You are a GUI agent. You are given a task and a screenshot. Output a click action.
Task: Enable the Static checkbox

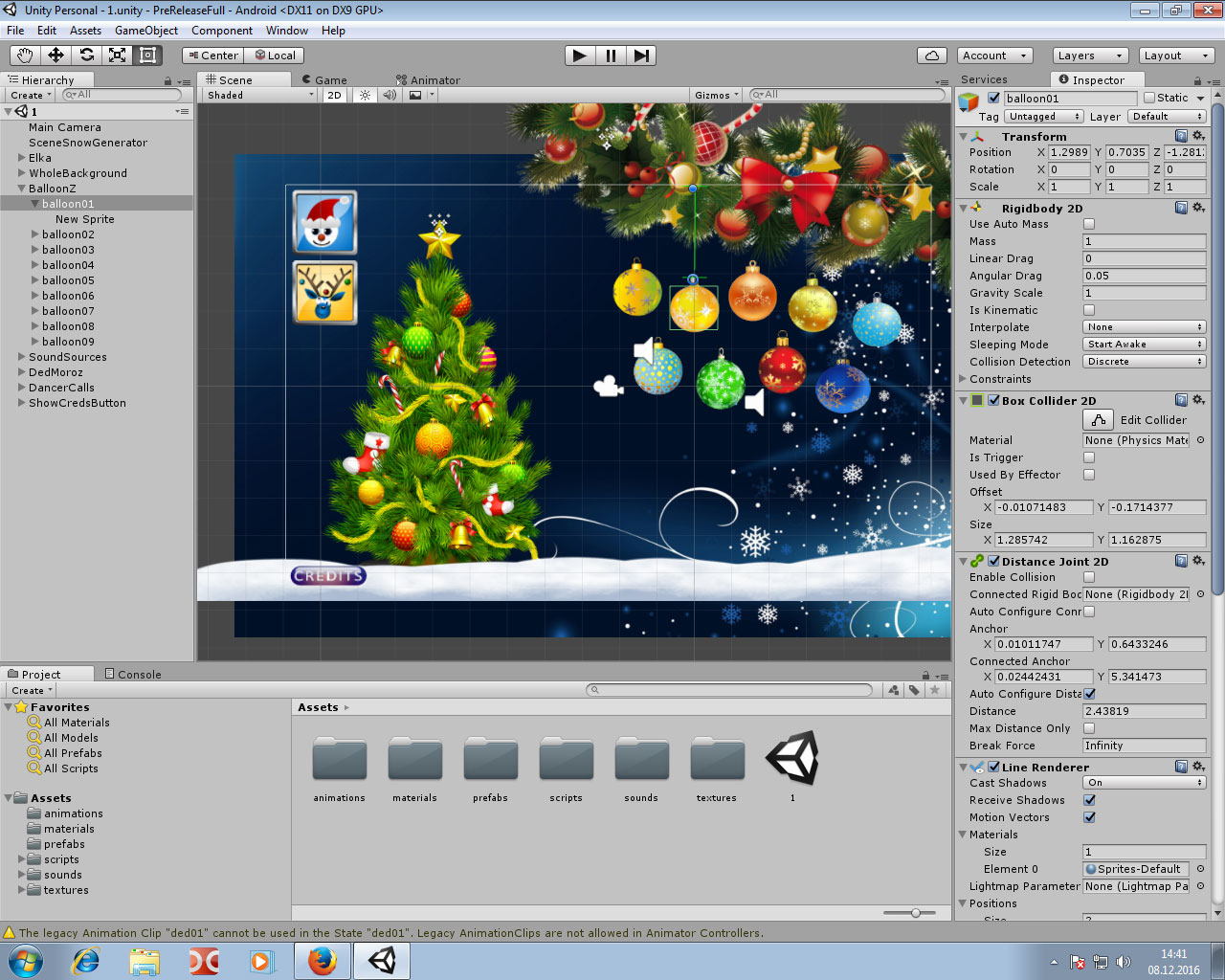tap(1149, 98)
